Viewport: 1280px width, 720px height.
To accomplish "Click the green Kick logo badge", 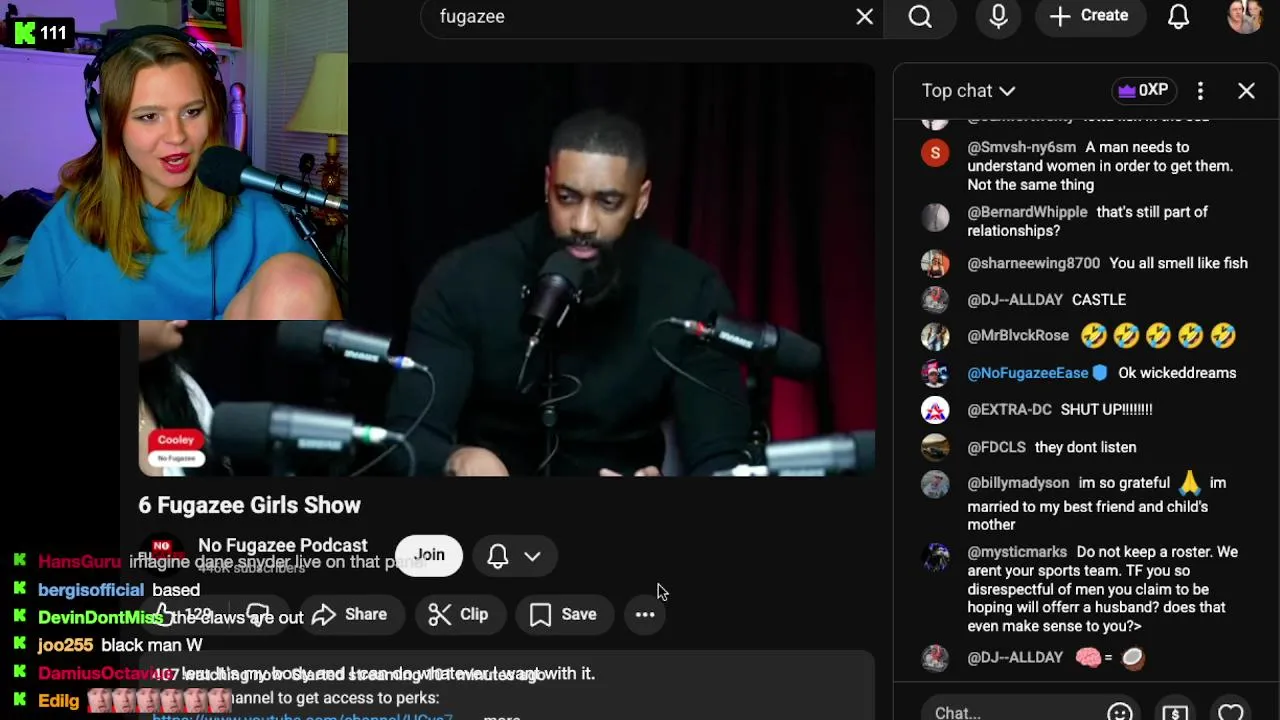I will [x=26, y=33].
